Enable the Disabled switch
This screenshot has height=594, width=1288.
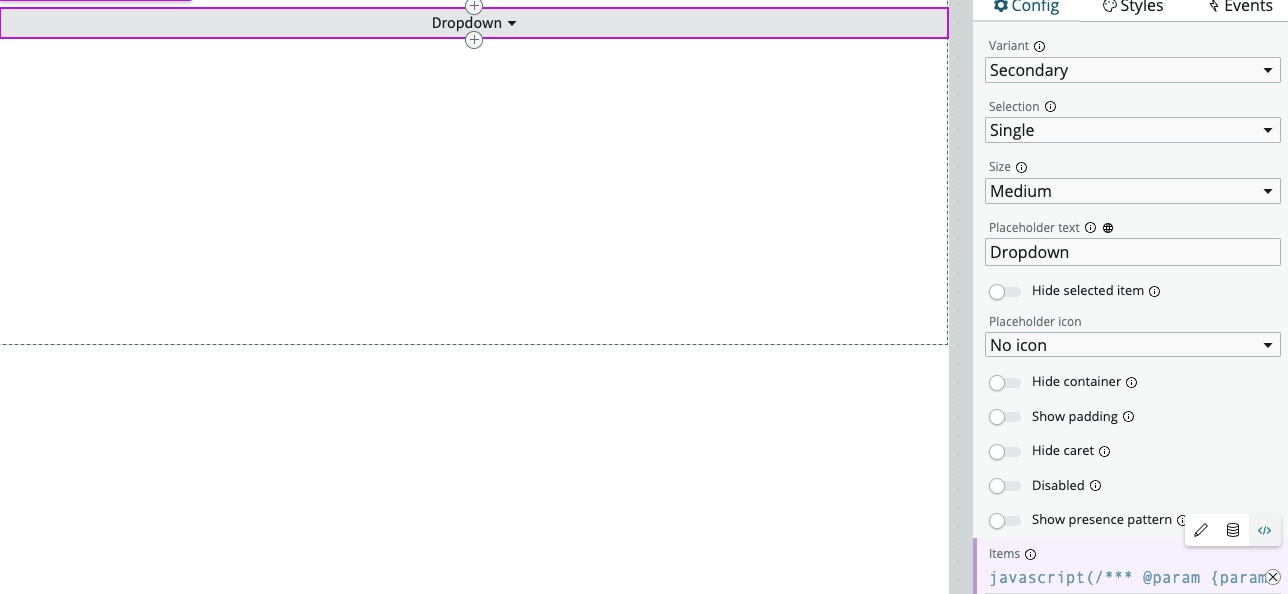tap(1005, 486)
